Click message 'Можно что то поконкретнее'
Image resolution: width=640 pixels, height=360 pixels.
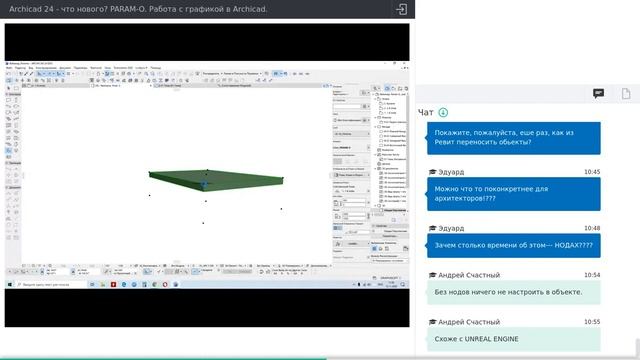tap(514, 194)
